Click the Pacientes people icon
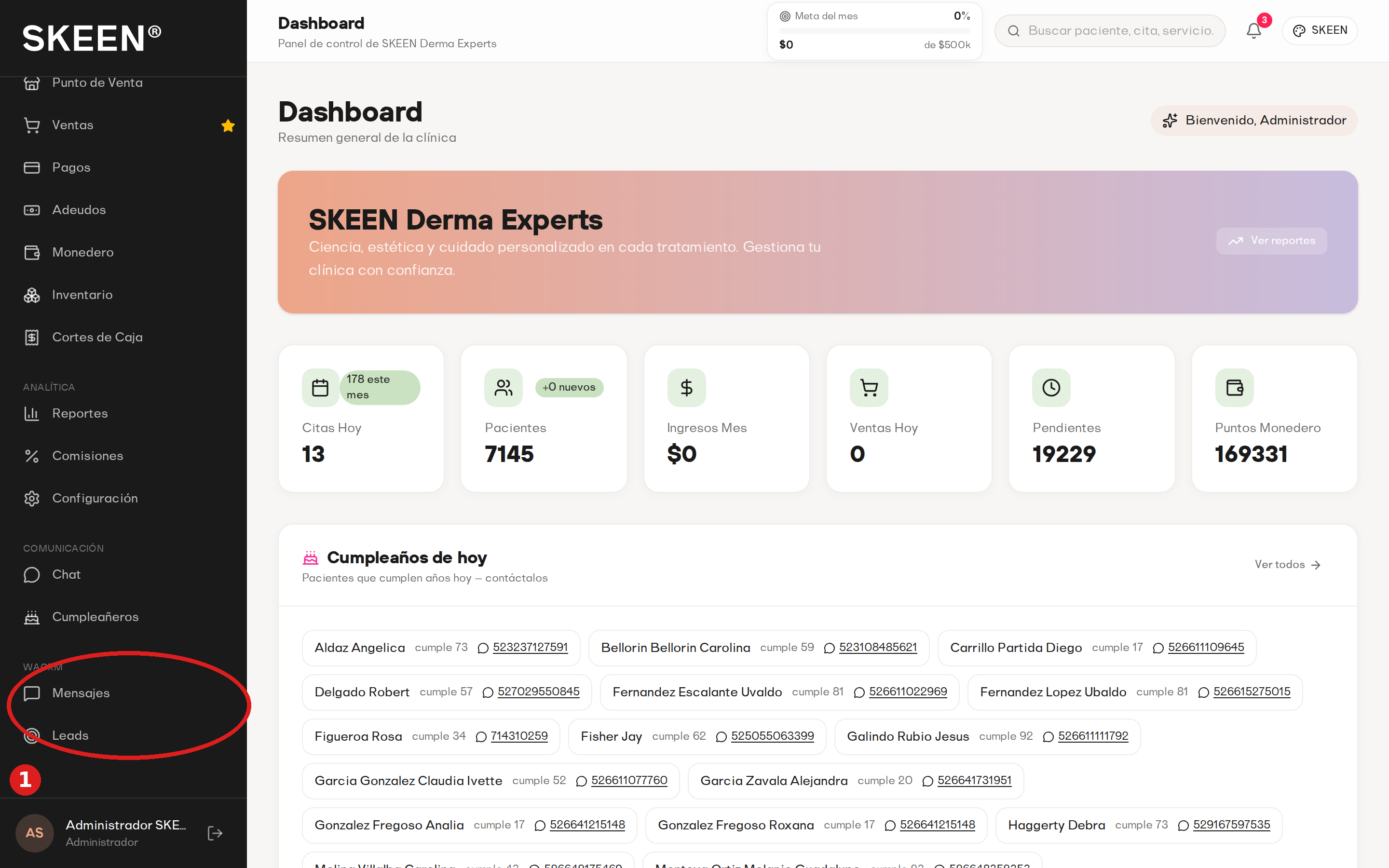 (504, 388)
